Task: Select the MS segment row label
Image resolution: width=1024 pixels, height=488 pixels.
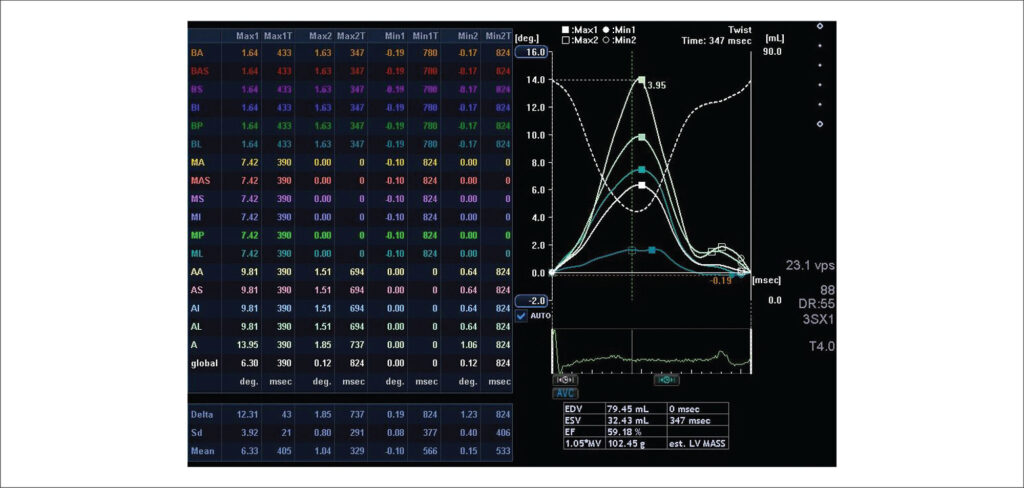Action: (197, 198)
